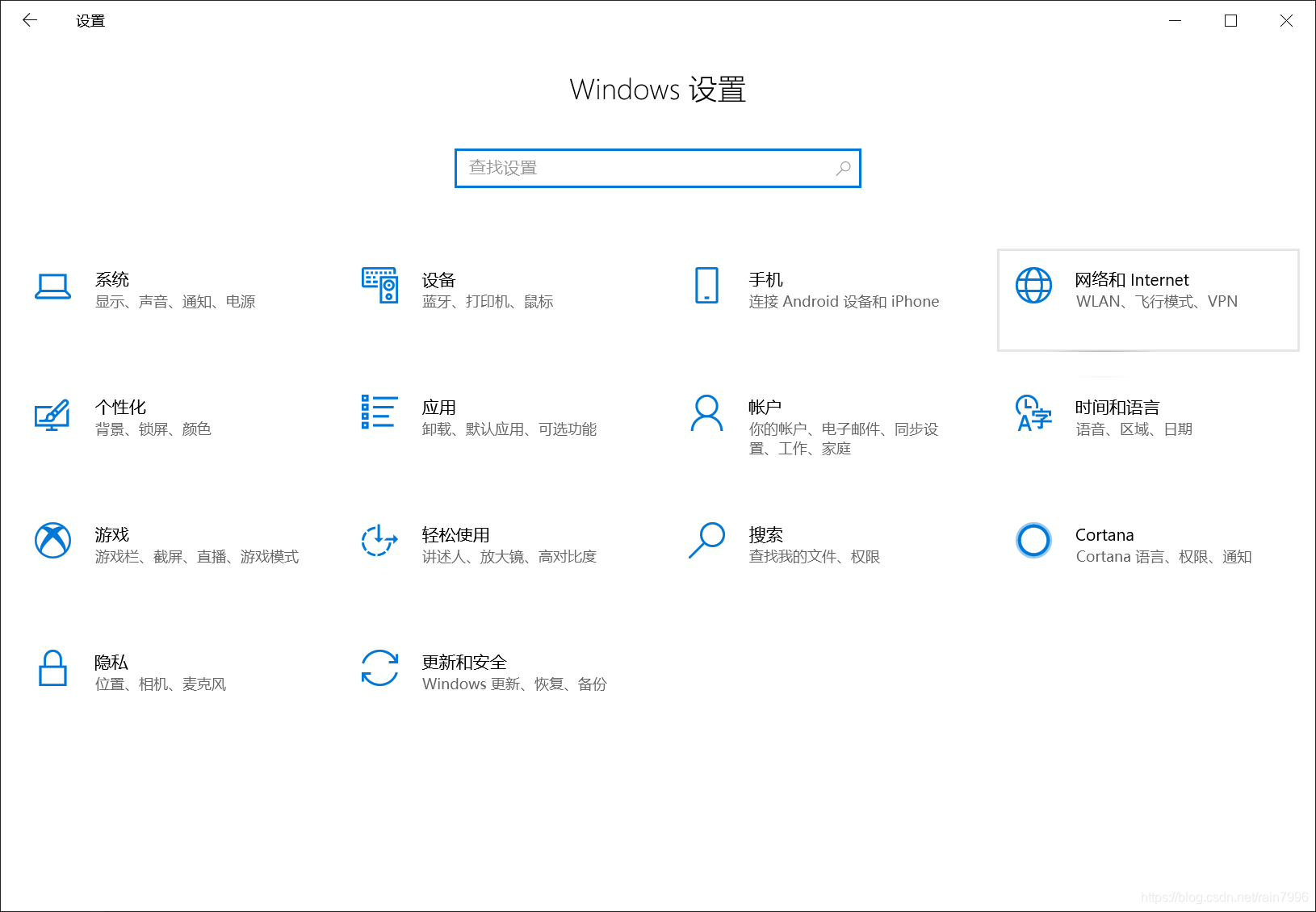Open the 网络和 Internet globe icon
The height and width of the screenshot is (912, 1316).
1033,286
